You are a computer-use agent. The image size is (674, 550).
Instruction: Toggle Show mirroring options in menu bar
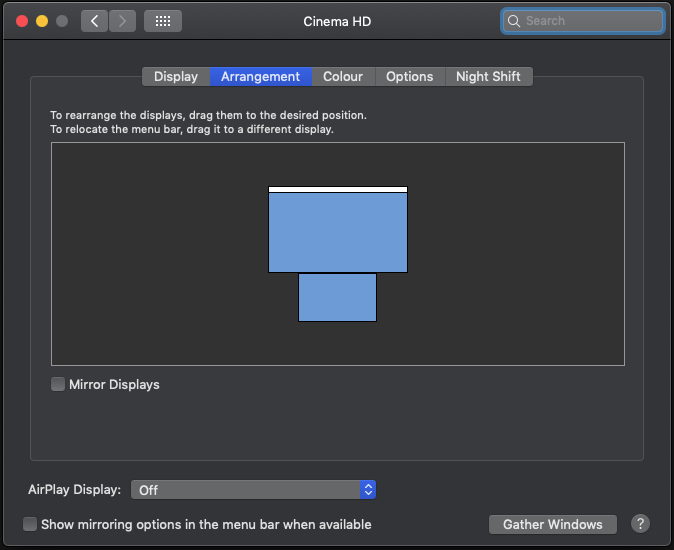click(30, 524)
